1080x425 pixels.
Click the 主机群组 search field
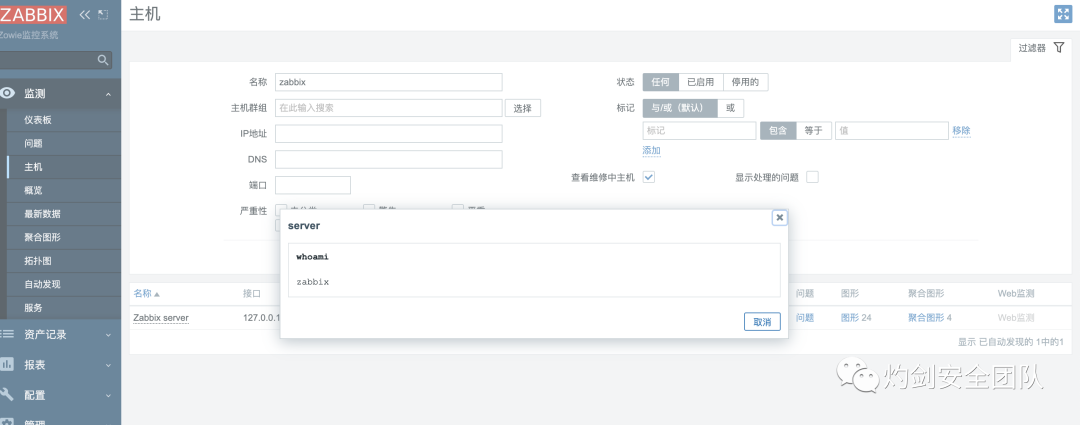[388, 108]
